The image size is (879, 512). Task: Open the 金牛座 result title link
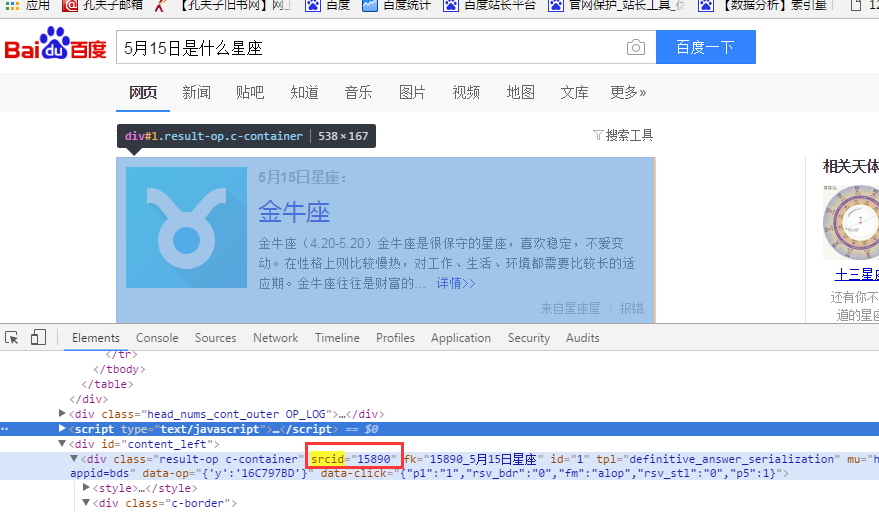[294, 211]
